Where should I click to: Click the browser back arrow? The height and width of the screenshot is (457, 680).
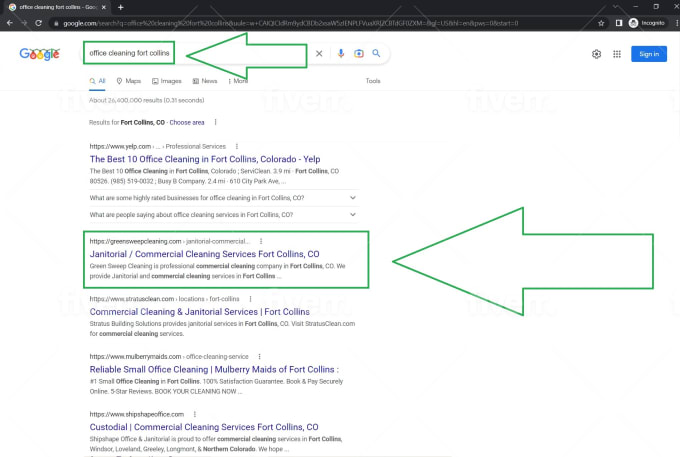(x=10, y=23)
